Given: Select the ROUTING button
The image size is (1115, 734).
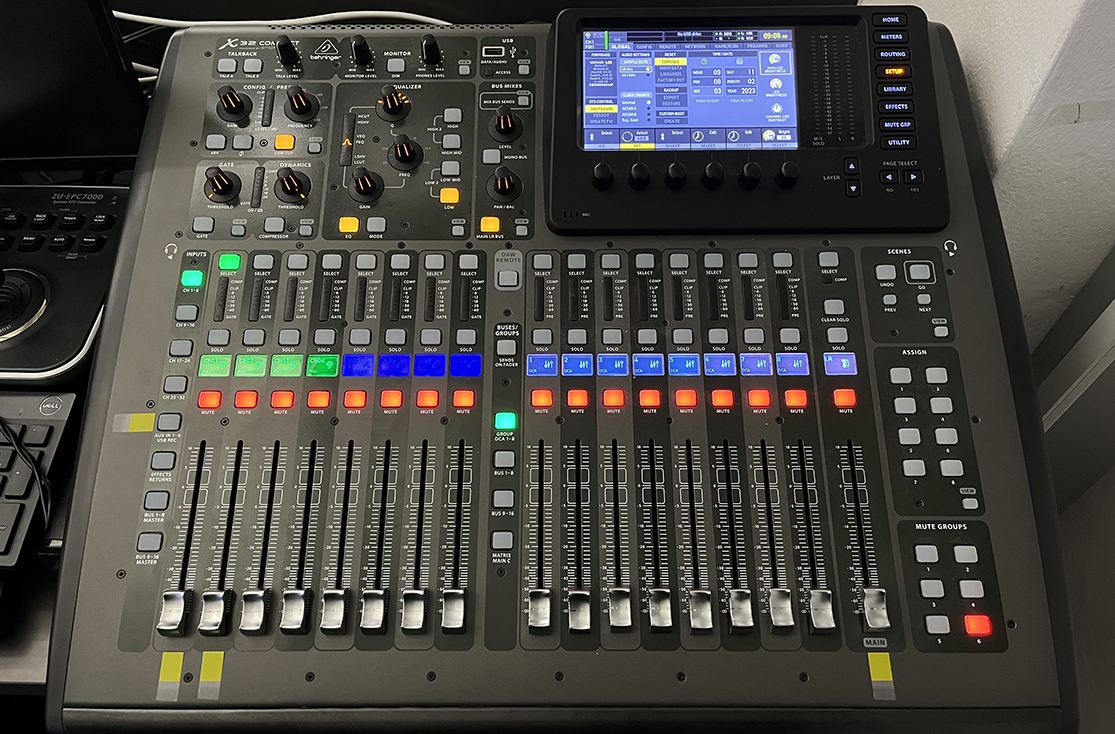Looking at the screenshot, I should coord(892,54).
